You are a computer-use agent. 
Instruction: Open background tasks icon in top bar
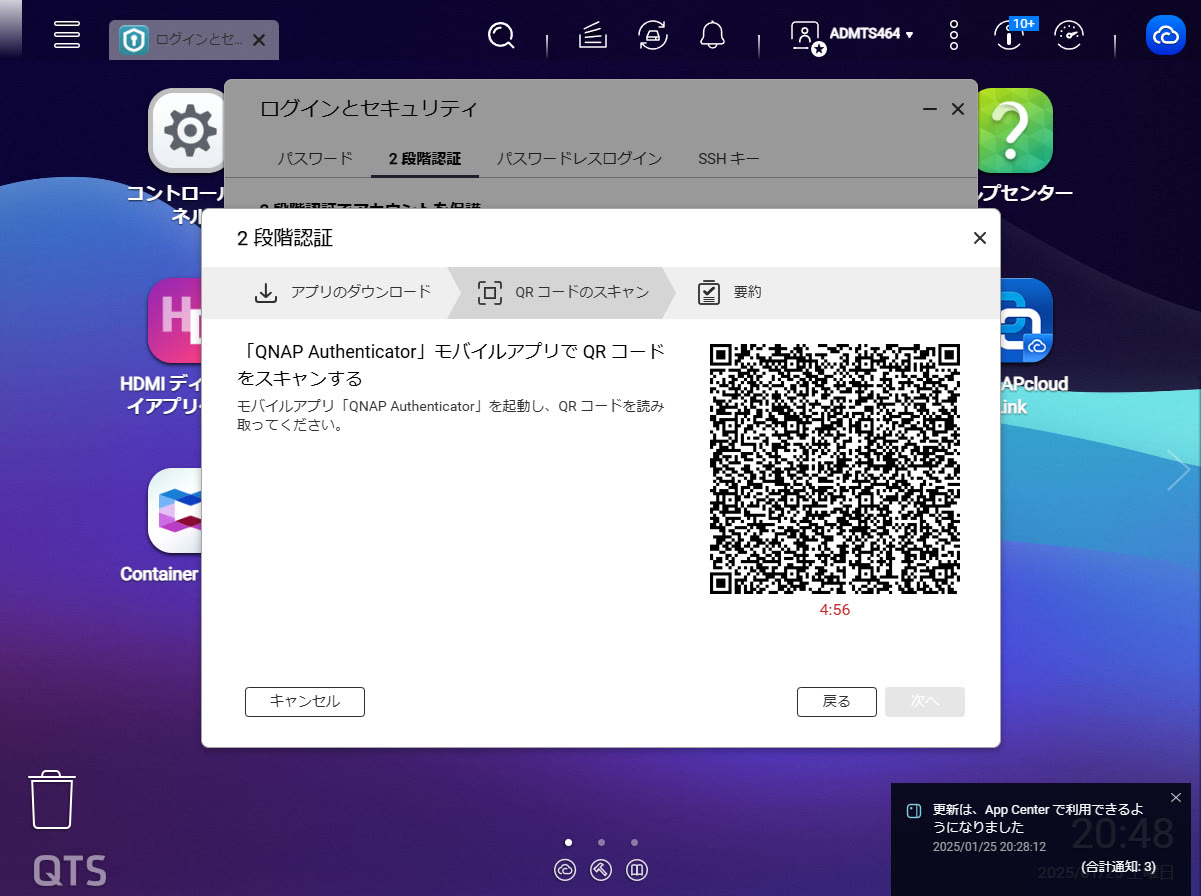click(x=593, y=36)
